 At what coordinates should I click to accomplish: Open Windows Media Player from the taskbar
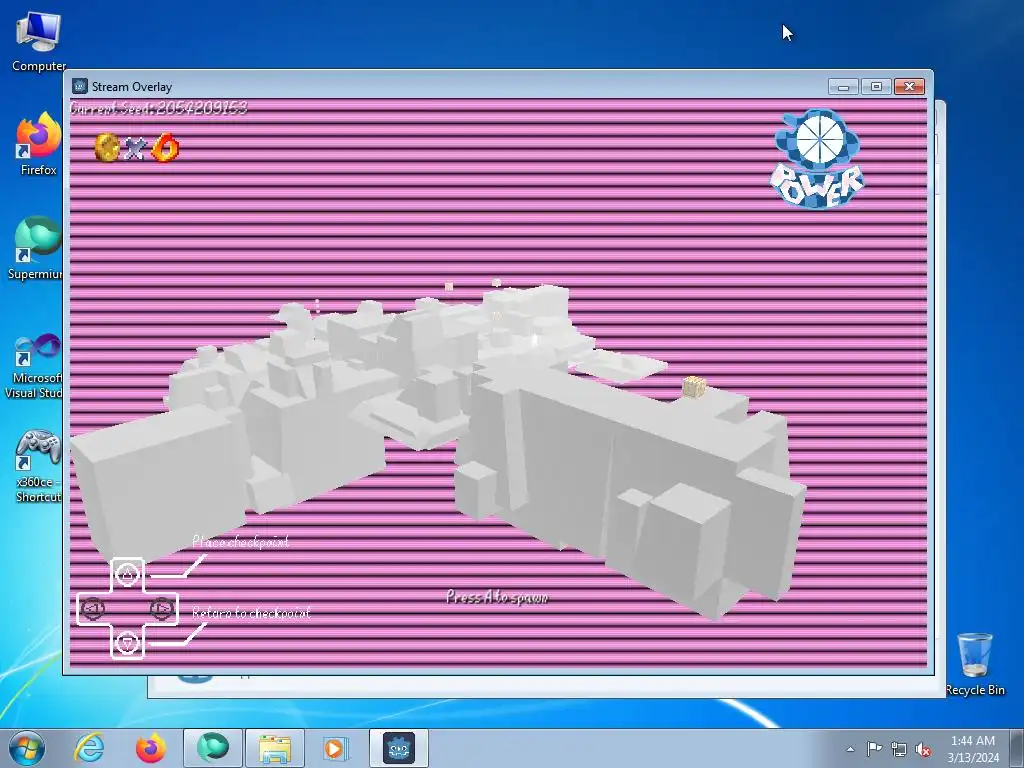335,748
